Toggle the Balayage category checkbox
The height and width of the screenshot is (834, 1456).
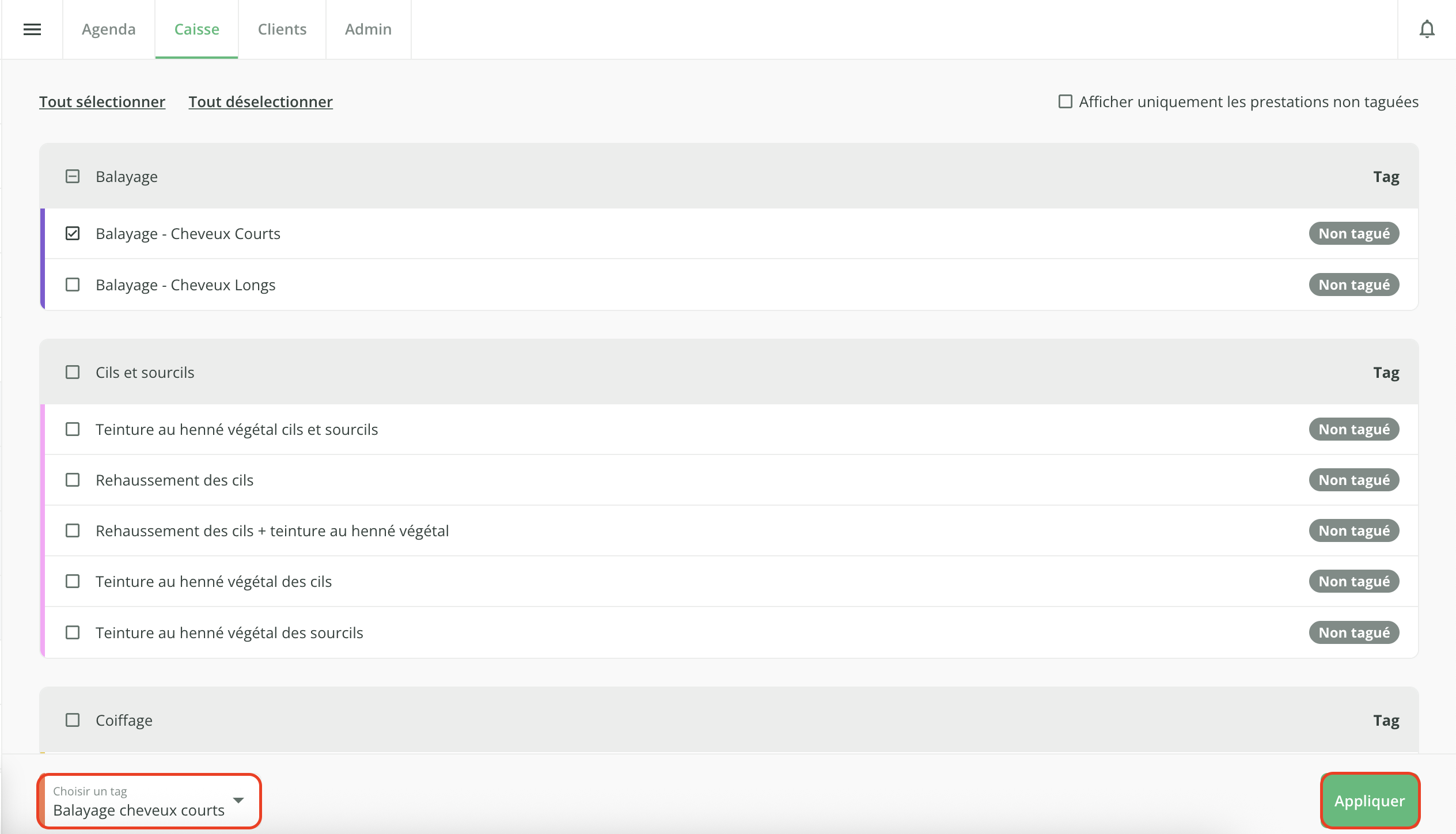(73, 176)
